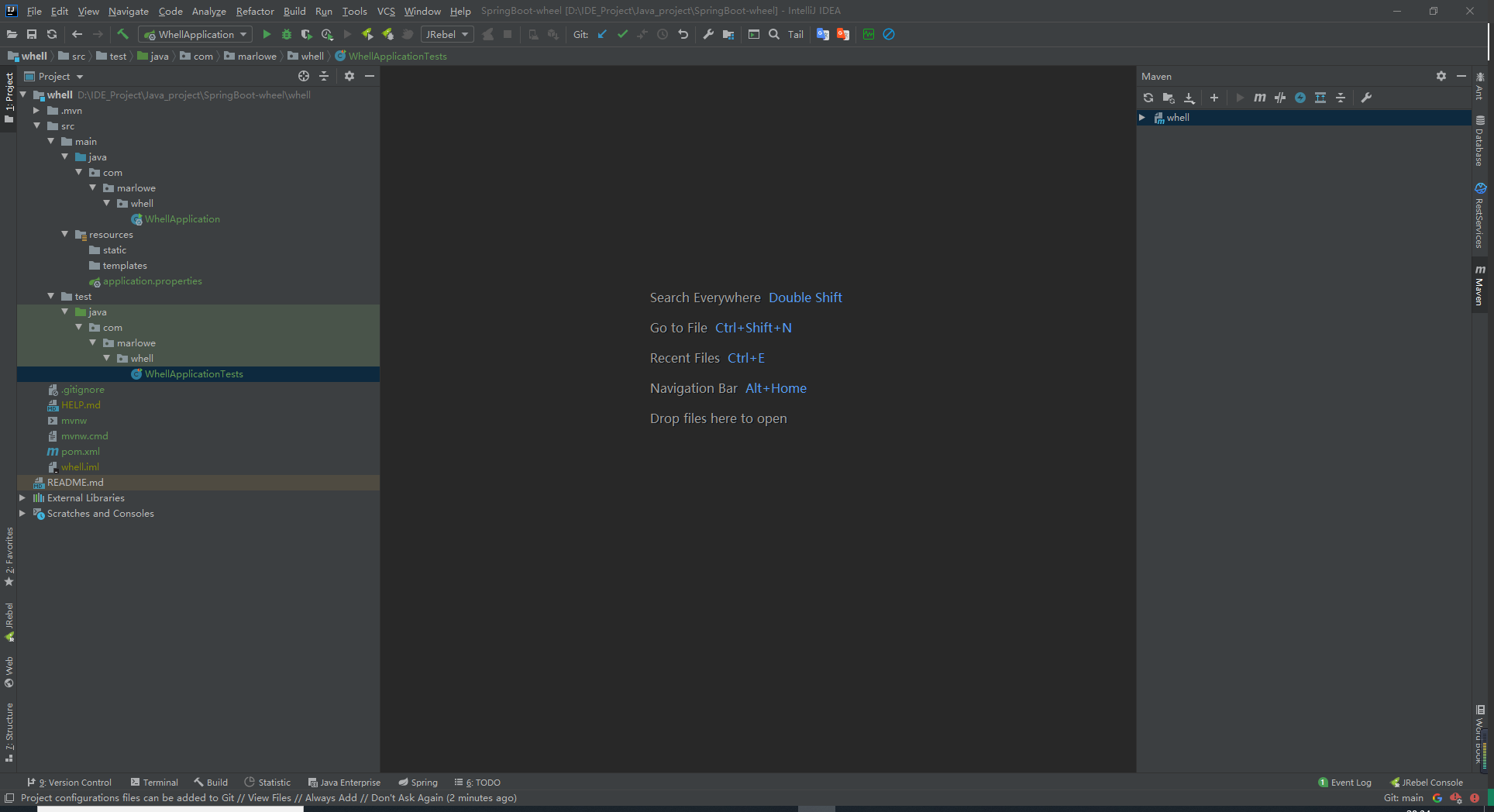Open IDE settings wrench in main toolbar

pos(708,34)
